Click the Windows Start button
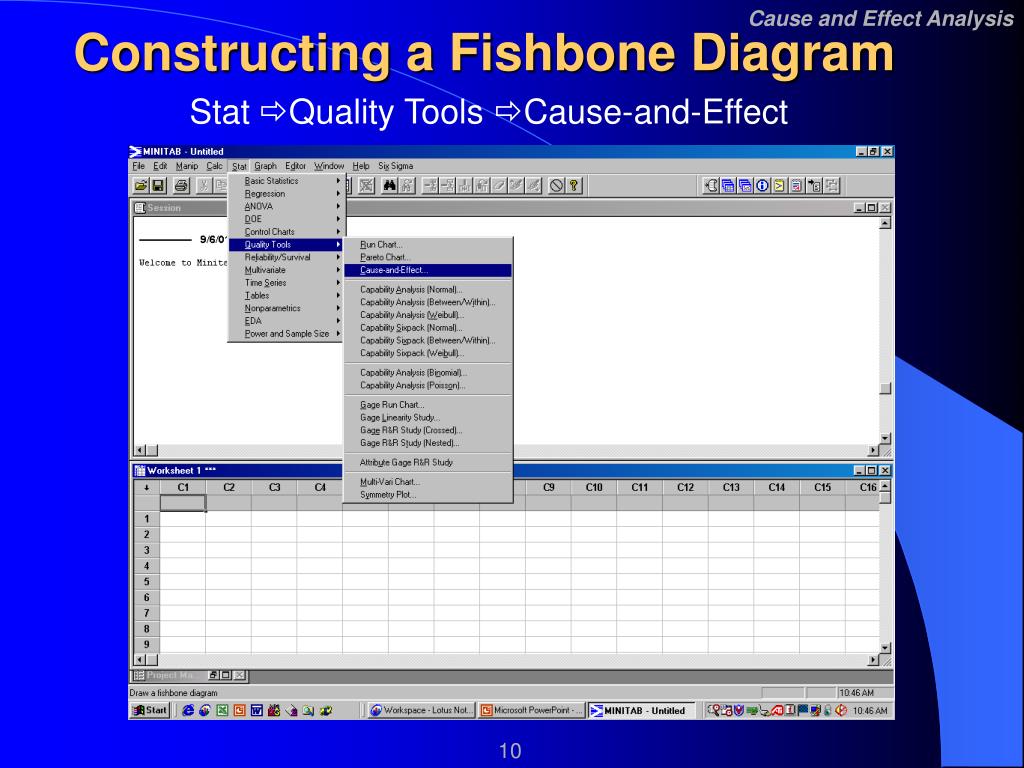The height and width of the screenshot is (768, 1024). pyautogui.click(x=150, y=711)
